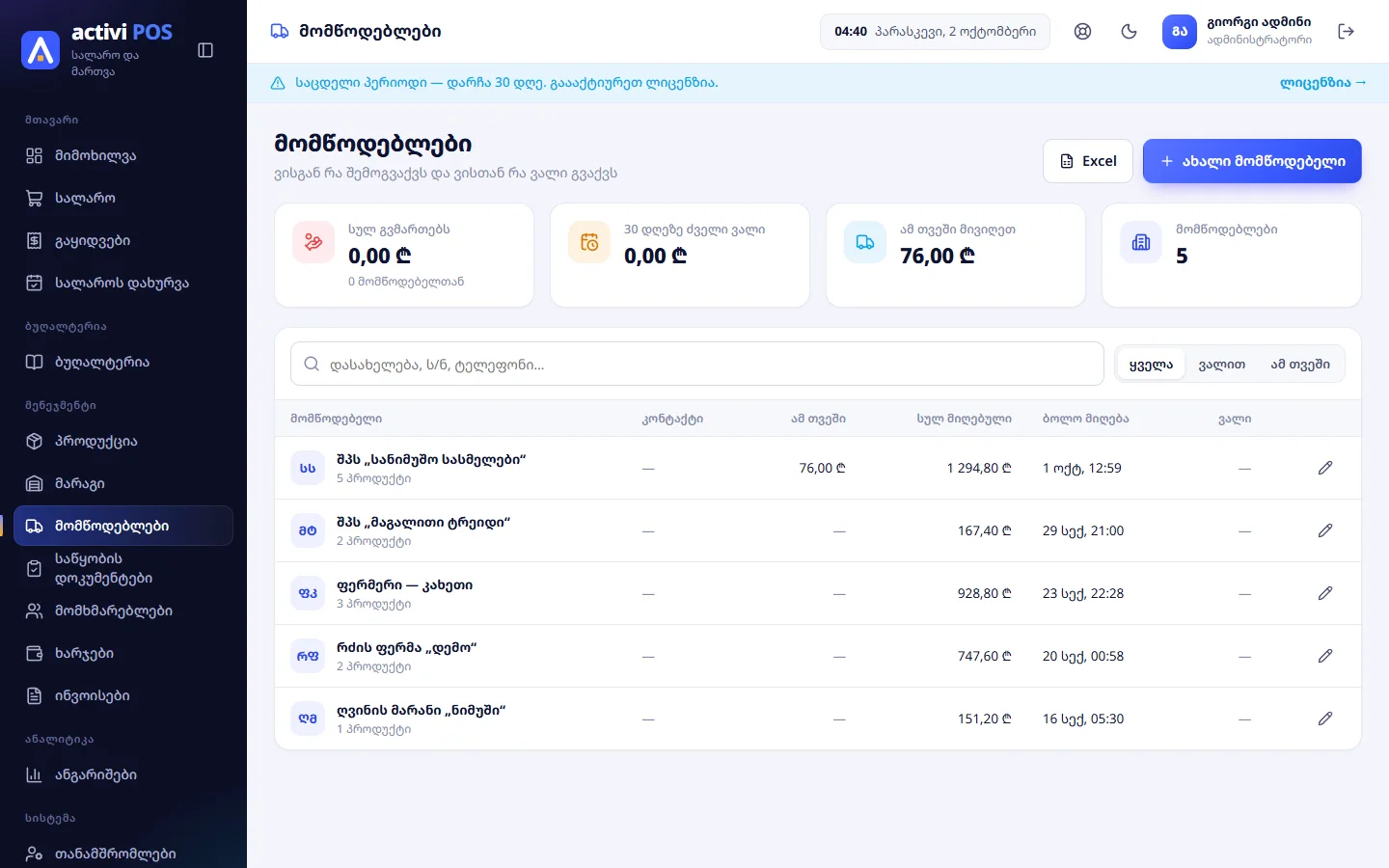
Task: Open the გა user avatar
Action: tap(1180, 32)
